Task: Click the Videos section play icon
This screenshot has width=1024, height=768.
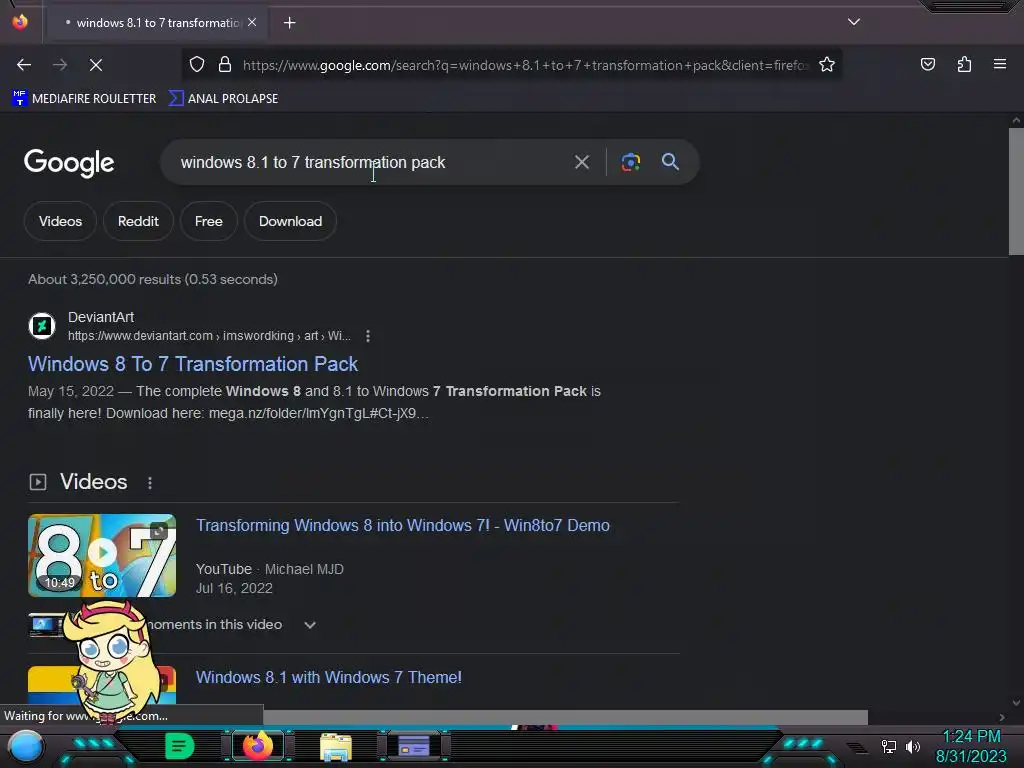Action: pos(38,482)
